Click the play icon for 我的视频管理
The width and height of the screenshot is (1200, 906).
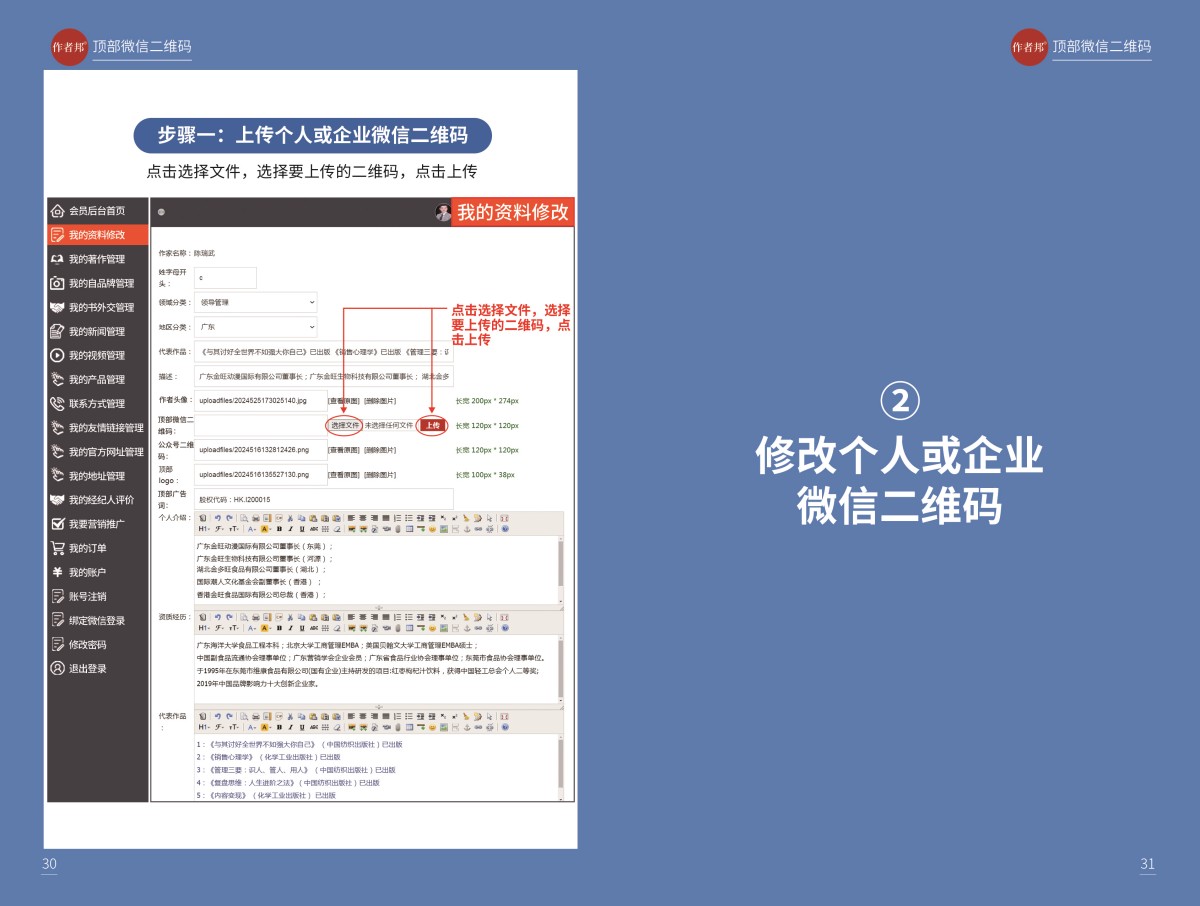pyautogui.click(x=58, y=355)
